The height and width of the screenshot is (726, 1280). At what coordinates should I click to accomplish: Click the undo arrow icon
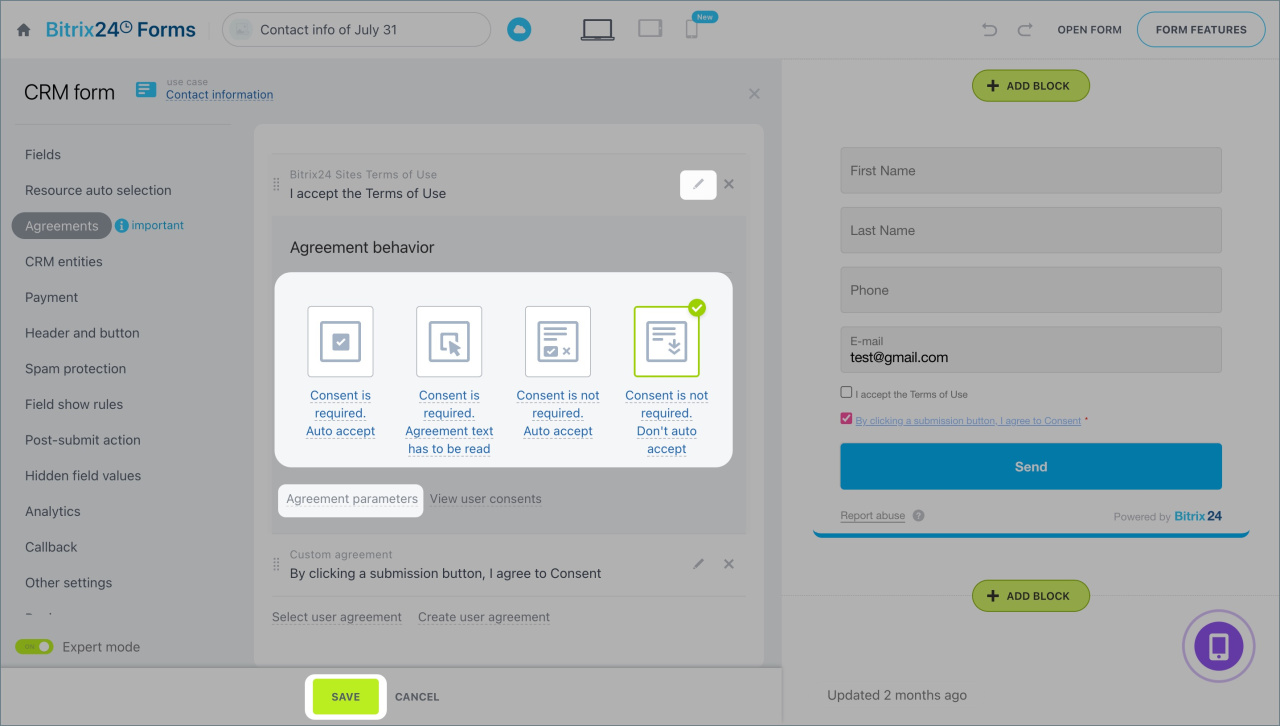pyautogui.click(x=989, y=30)
